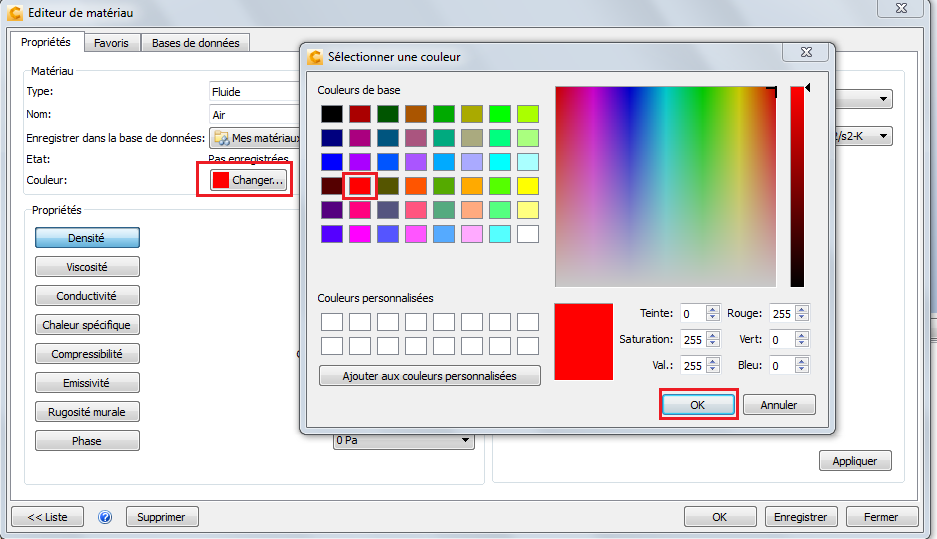Click the Type field showing Fluide
The width and height of the screenshot is (937, 539).
(x=255, y=91)
